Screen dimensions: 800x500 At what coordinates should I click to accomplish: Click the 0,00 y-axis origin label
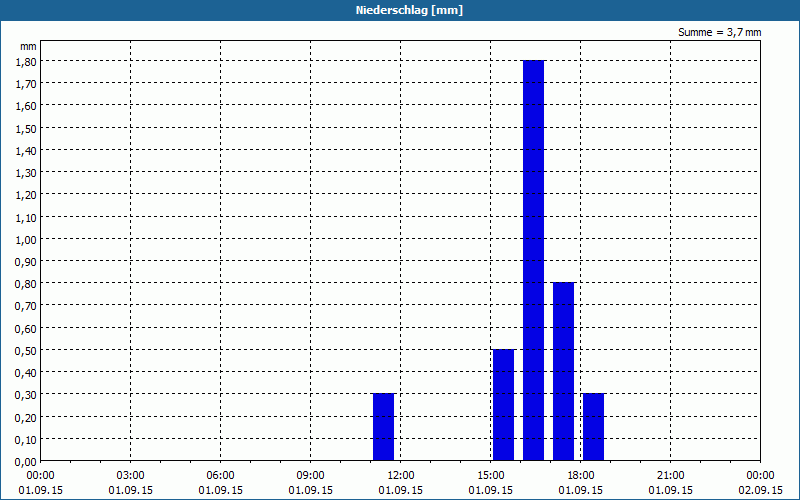(x=26, y=462)
